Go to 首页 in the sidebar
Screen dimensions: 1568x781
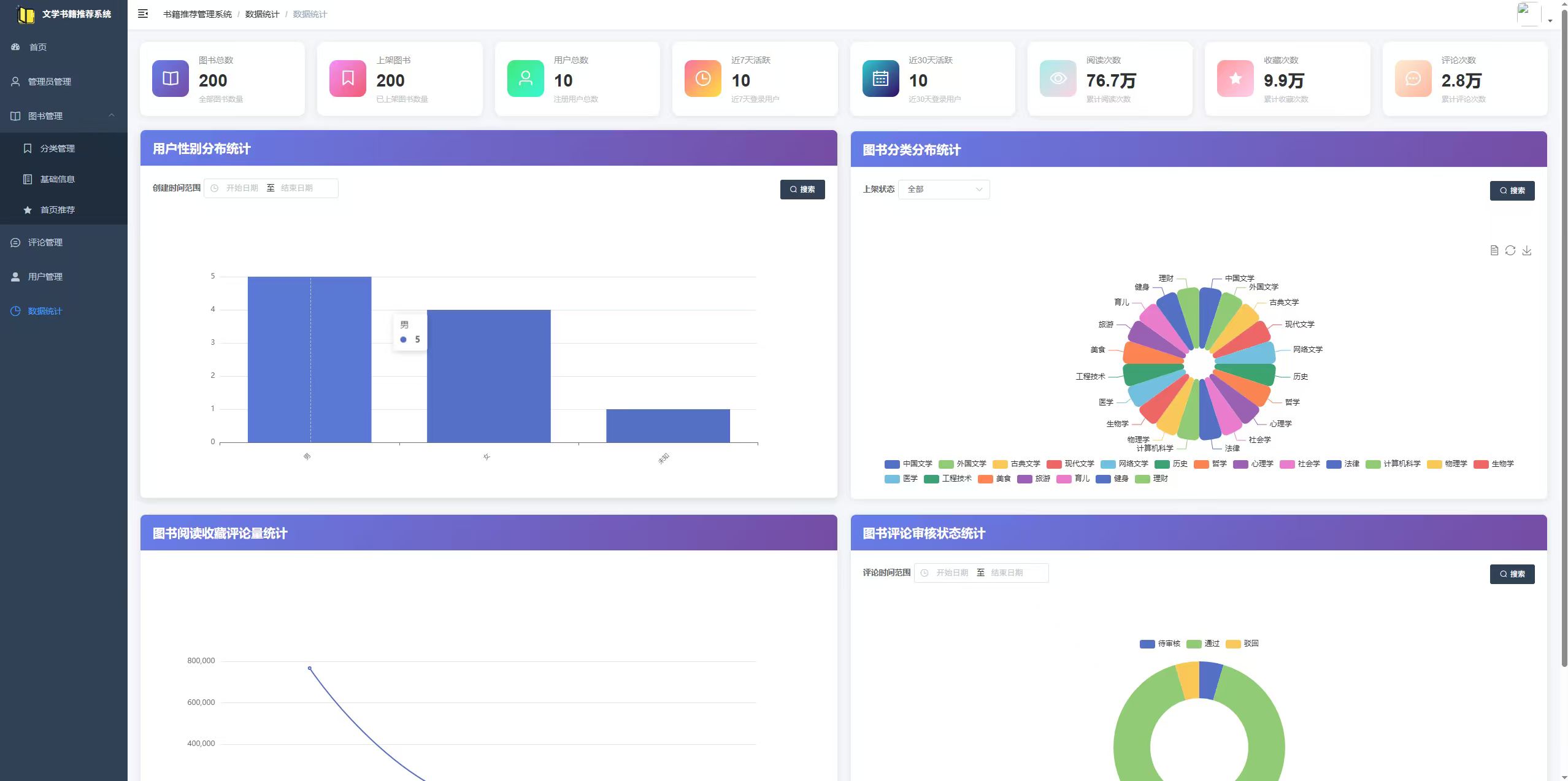tap(64, 47)
